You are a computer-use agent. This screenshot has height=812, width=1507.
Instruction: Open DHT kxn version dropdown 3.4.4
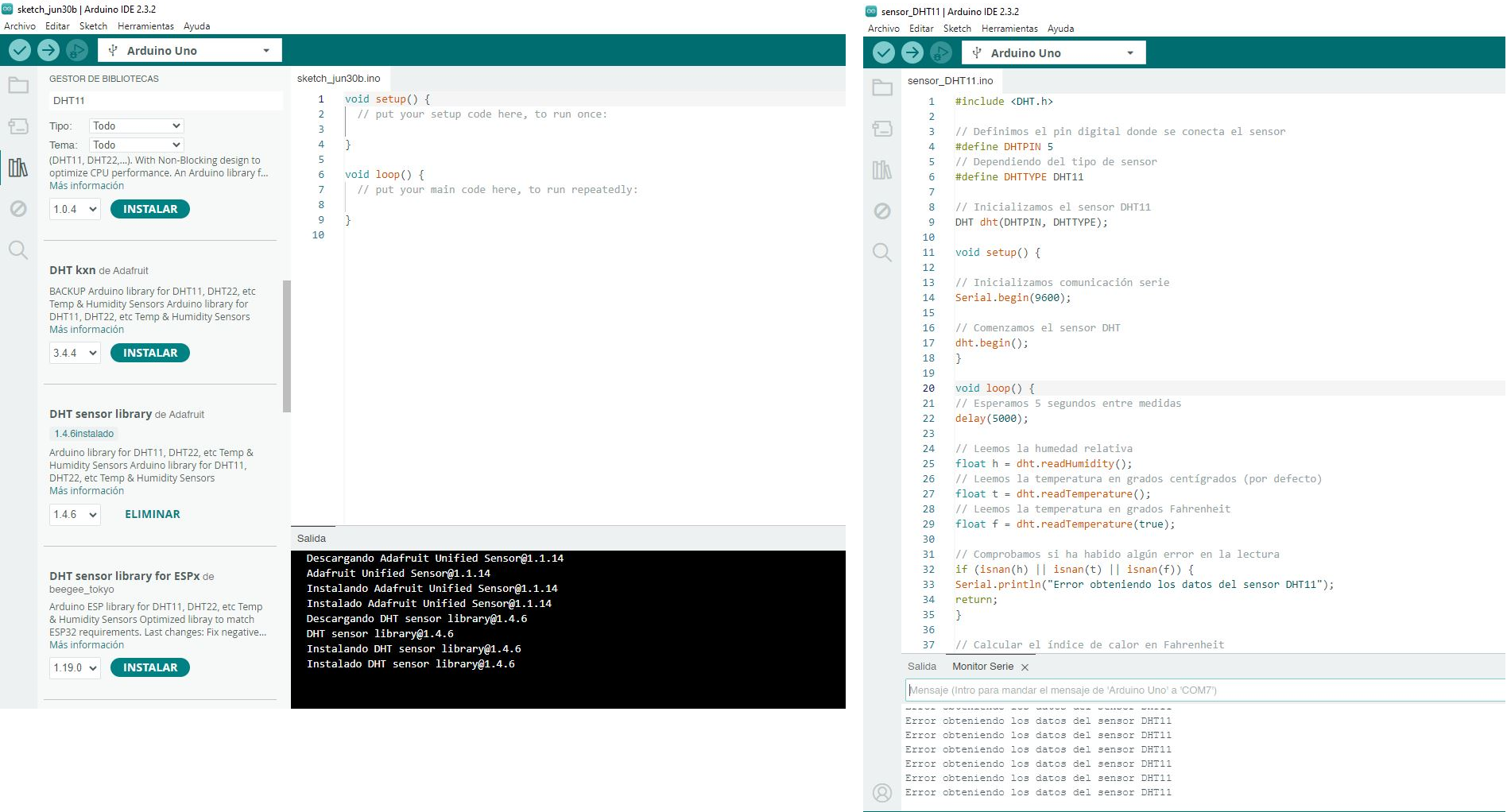pyautogui.click(x=75, y=353)
